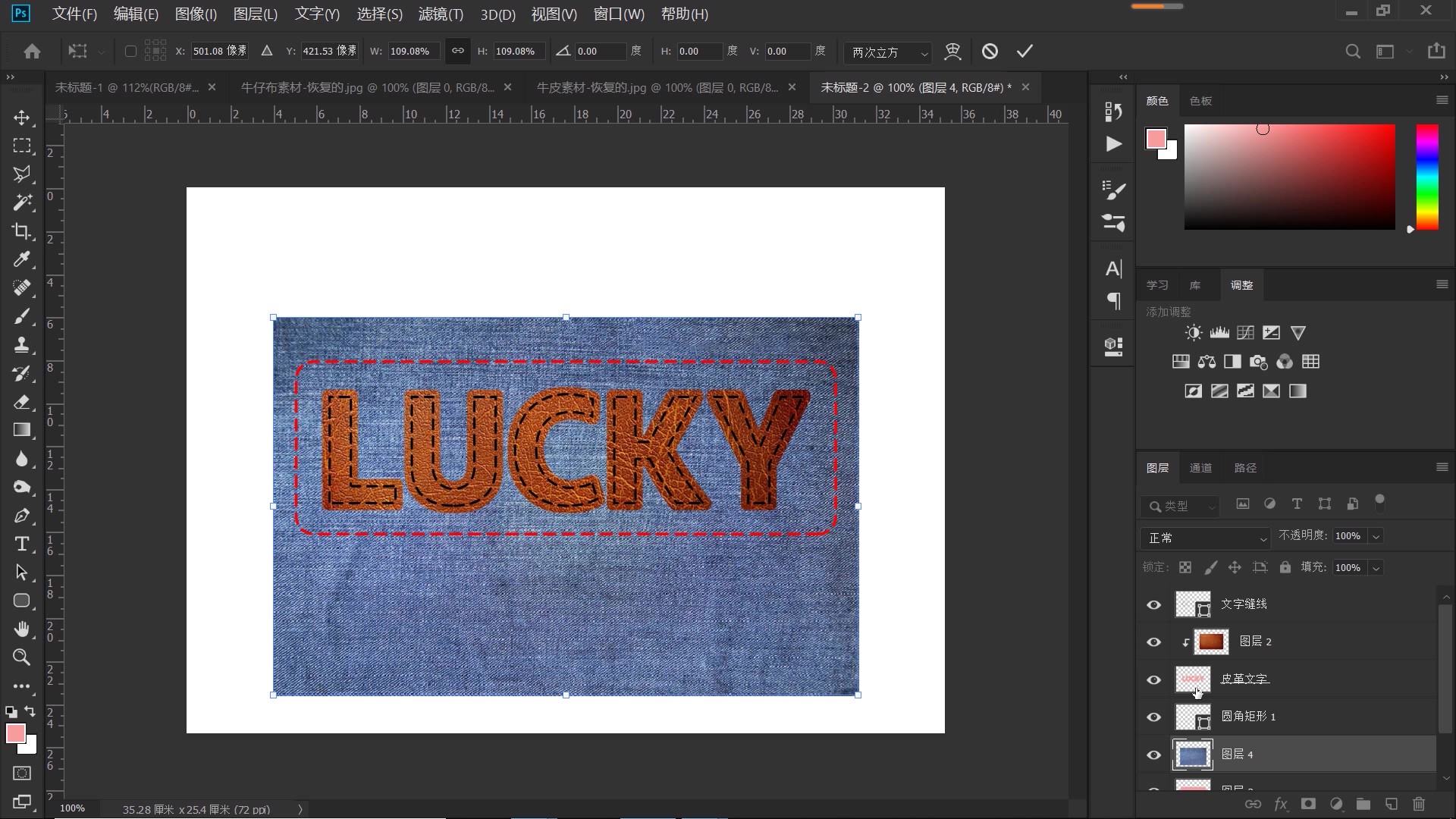Hide the 图层 4 layer
Image resolution: width=1456 pixels, height=819 pixels.
[1153, 755]
